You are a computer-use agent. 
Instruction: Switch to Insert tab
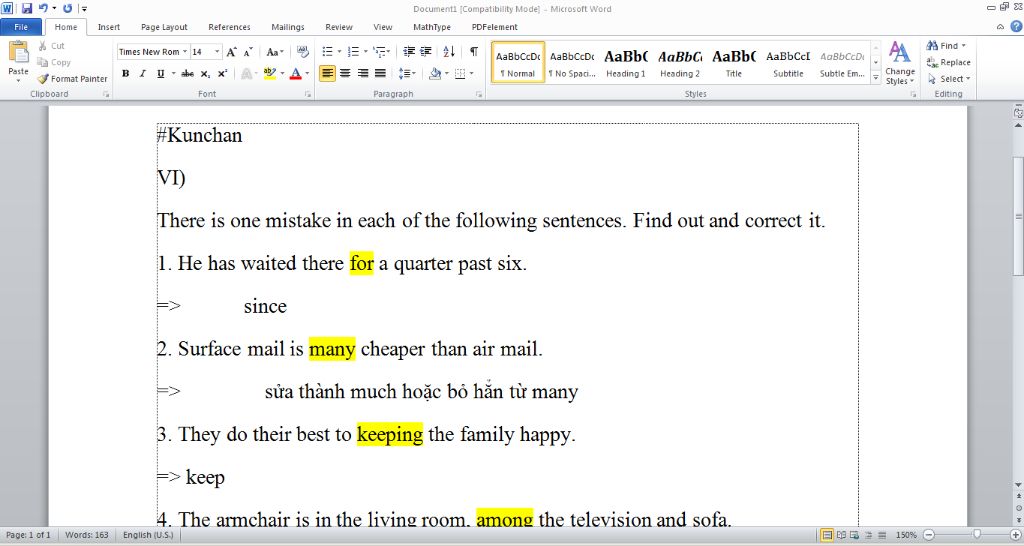(x=108, y=27)
